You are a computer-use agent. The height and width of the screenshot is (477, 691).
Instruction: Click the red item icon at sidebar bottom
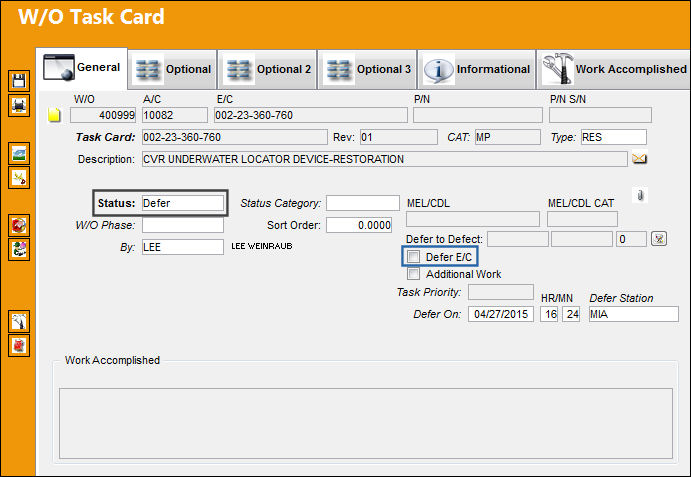click(19, 346)
